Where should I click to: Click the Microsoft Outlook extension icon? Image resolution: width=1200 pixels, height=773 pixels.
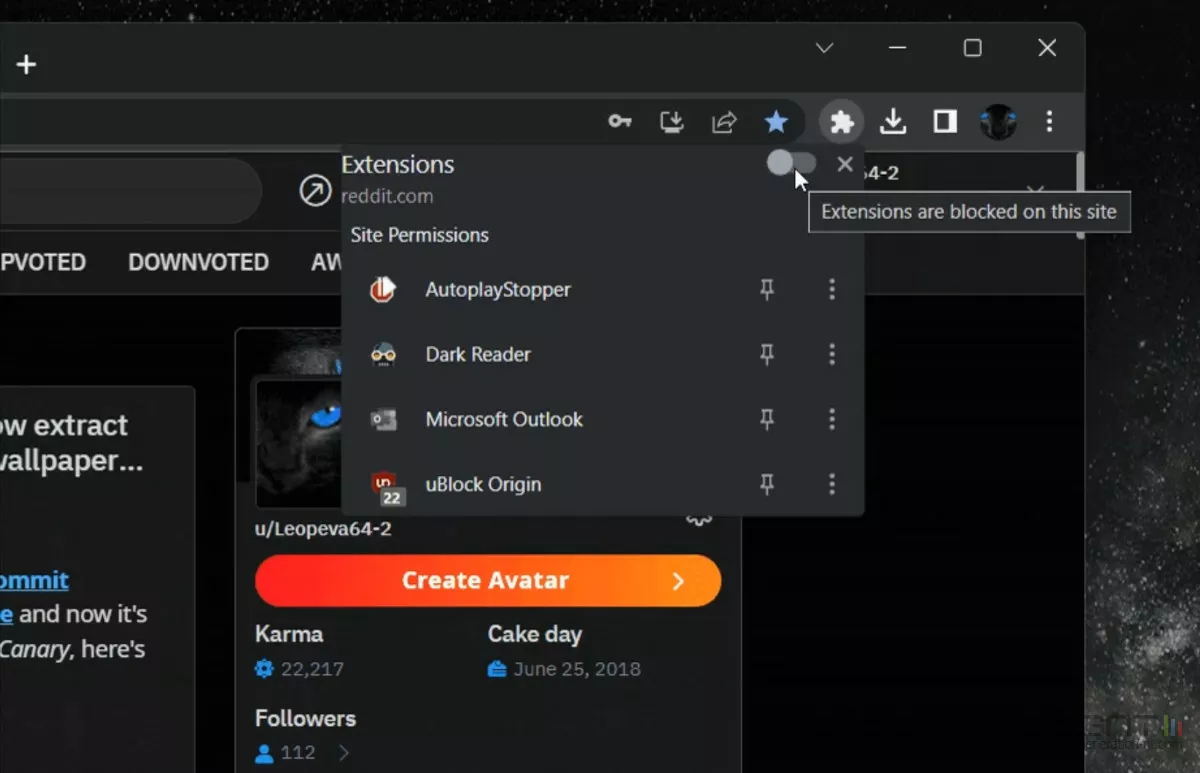383,419
